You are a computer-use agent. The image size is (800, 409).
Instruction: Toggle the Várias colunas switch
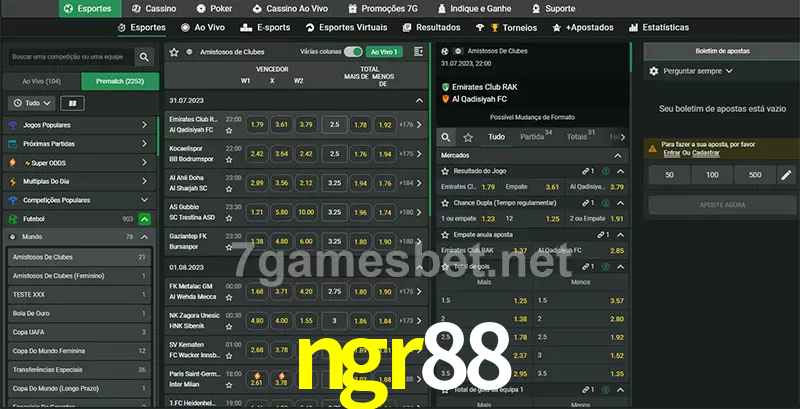[352, 51]
